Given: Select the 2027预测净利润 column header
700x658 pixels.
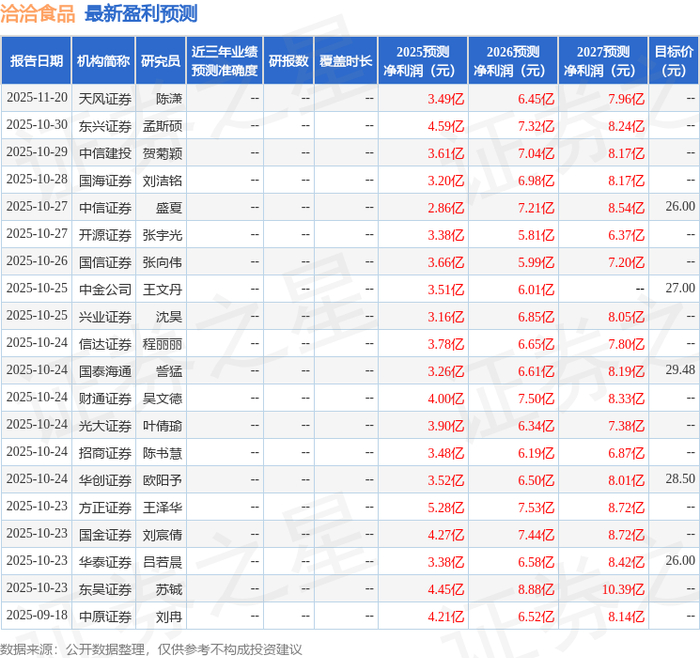Looking at the screenshot, I should tap(603, 61).
